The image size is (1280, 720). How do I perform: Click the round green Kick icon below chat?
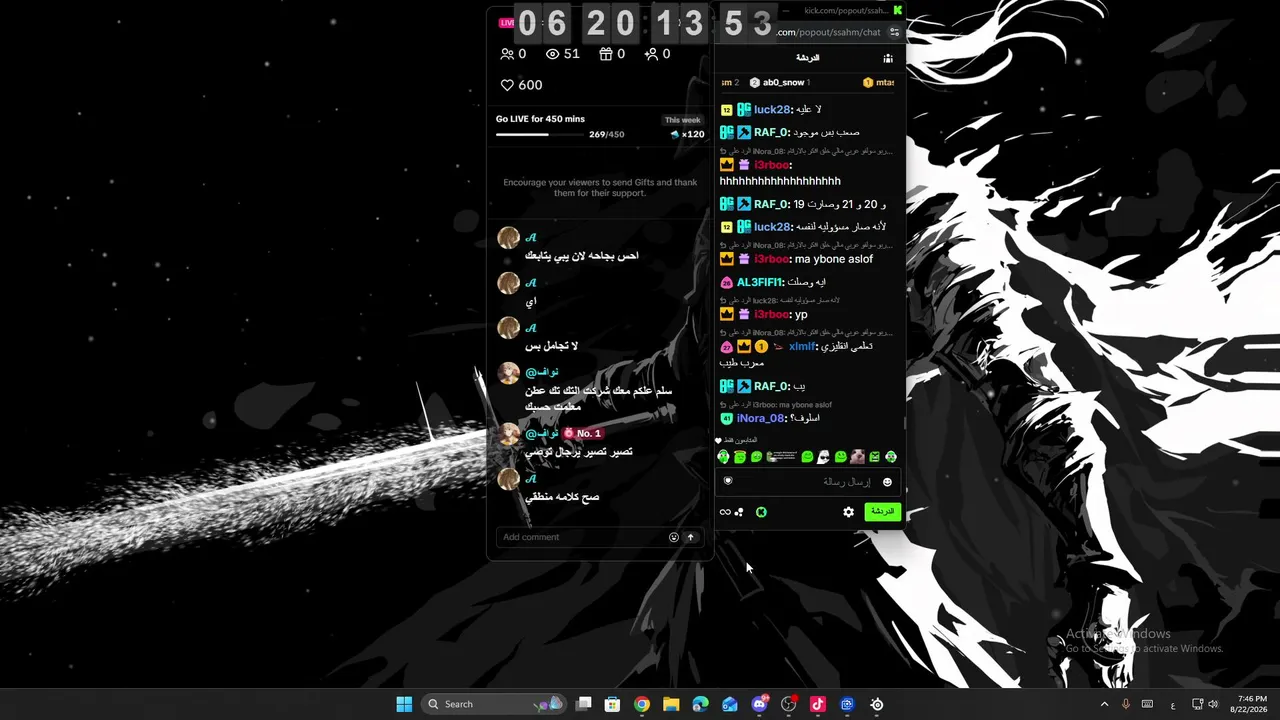click(x=761, y=512)
